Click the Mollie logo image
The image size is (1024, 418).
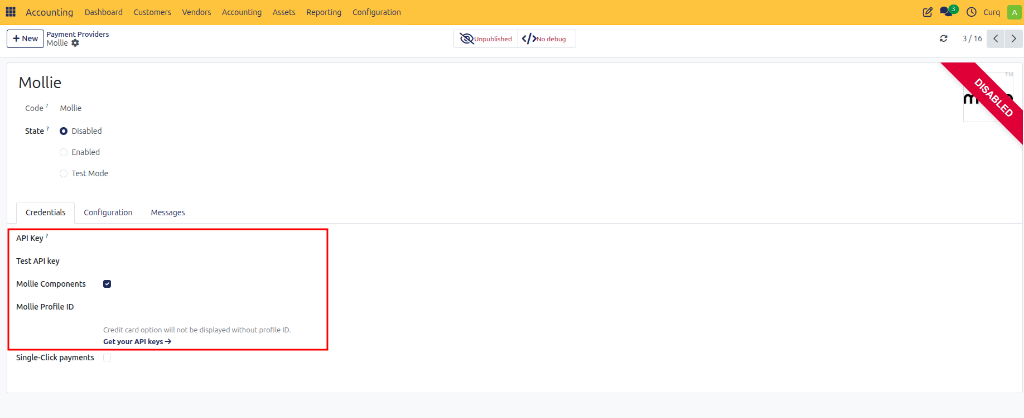989,97
